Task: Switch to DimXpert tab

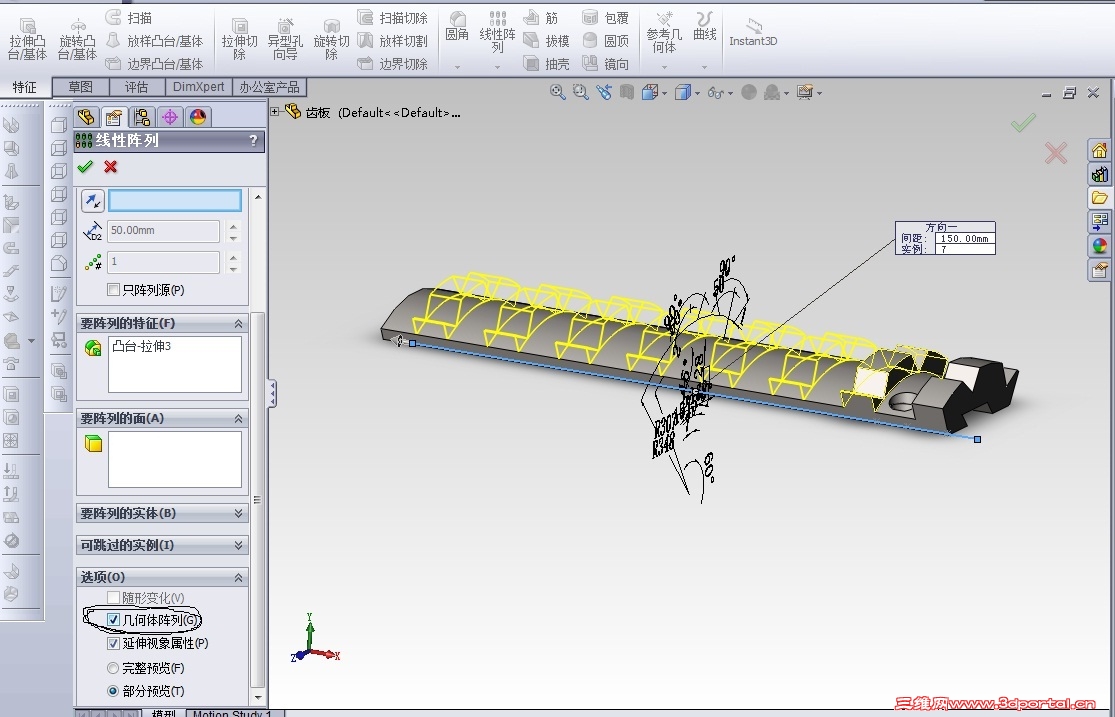Action: click(x=198, y=87)
